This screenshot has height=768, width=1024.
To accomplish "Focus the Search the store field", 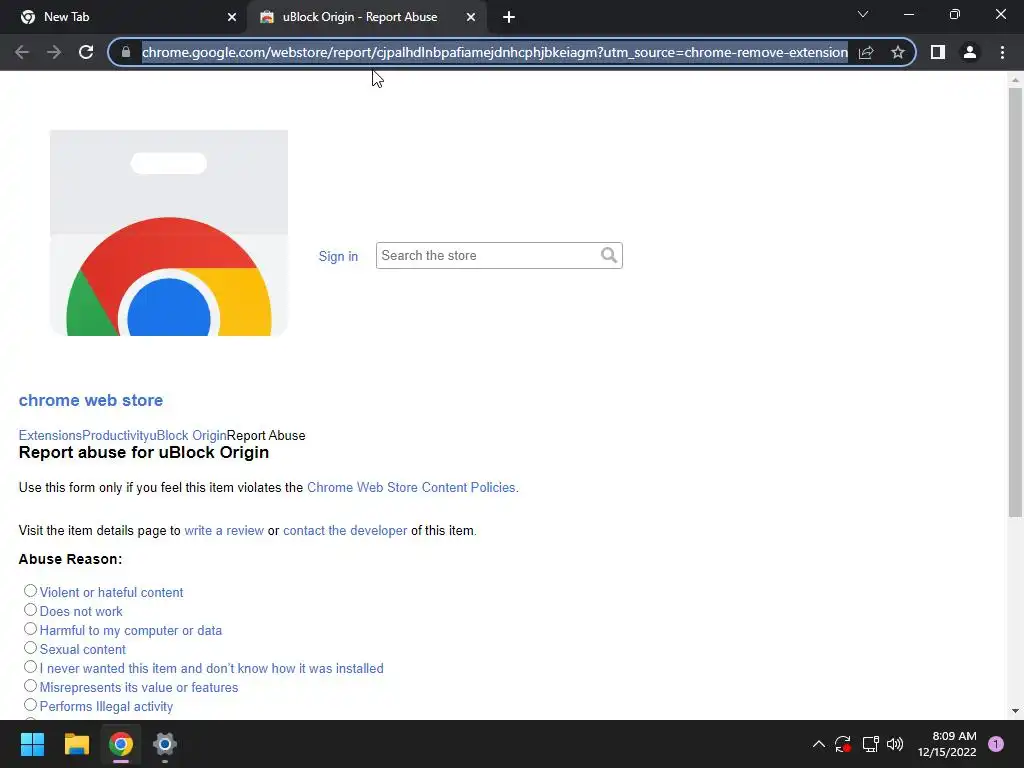I will (499, 255).
